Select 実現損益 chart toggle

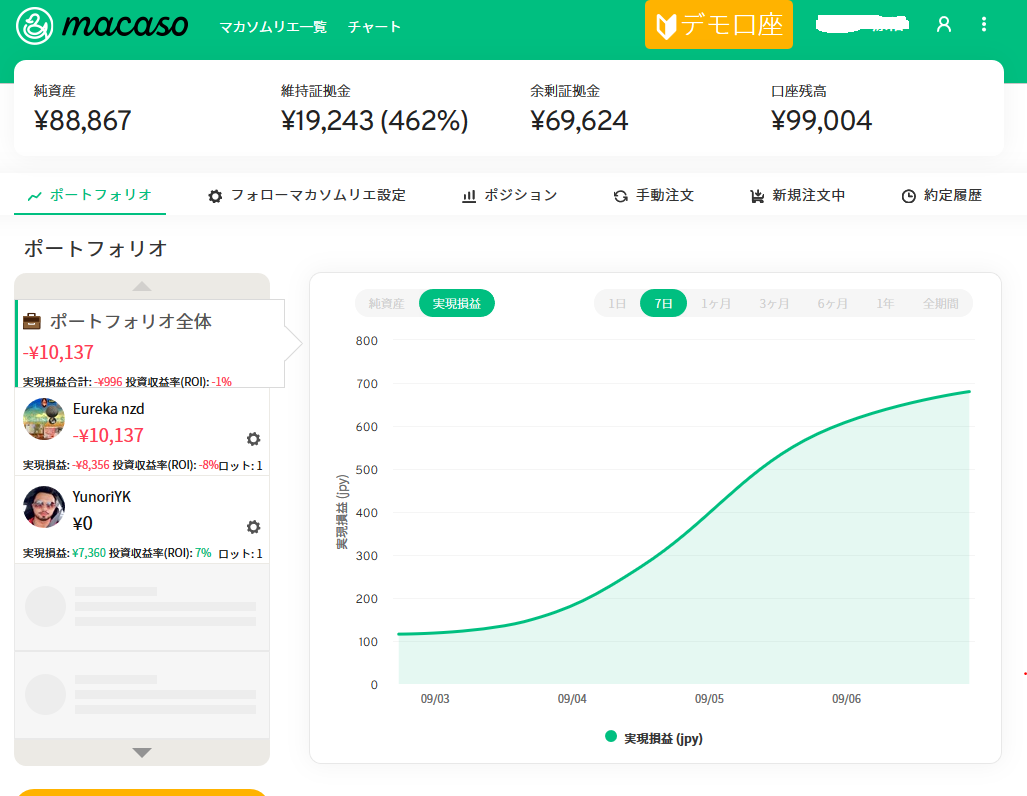click(x=456, y=303)
